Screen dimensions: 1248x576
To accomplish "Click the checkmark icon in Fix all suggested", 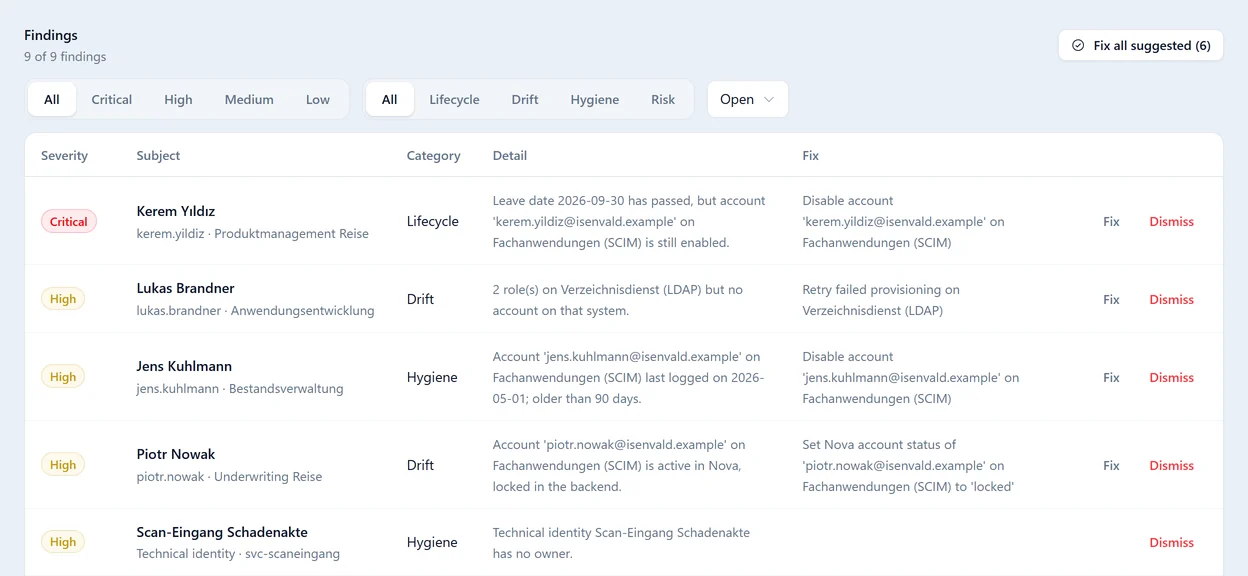I will pos(1077,45).
